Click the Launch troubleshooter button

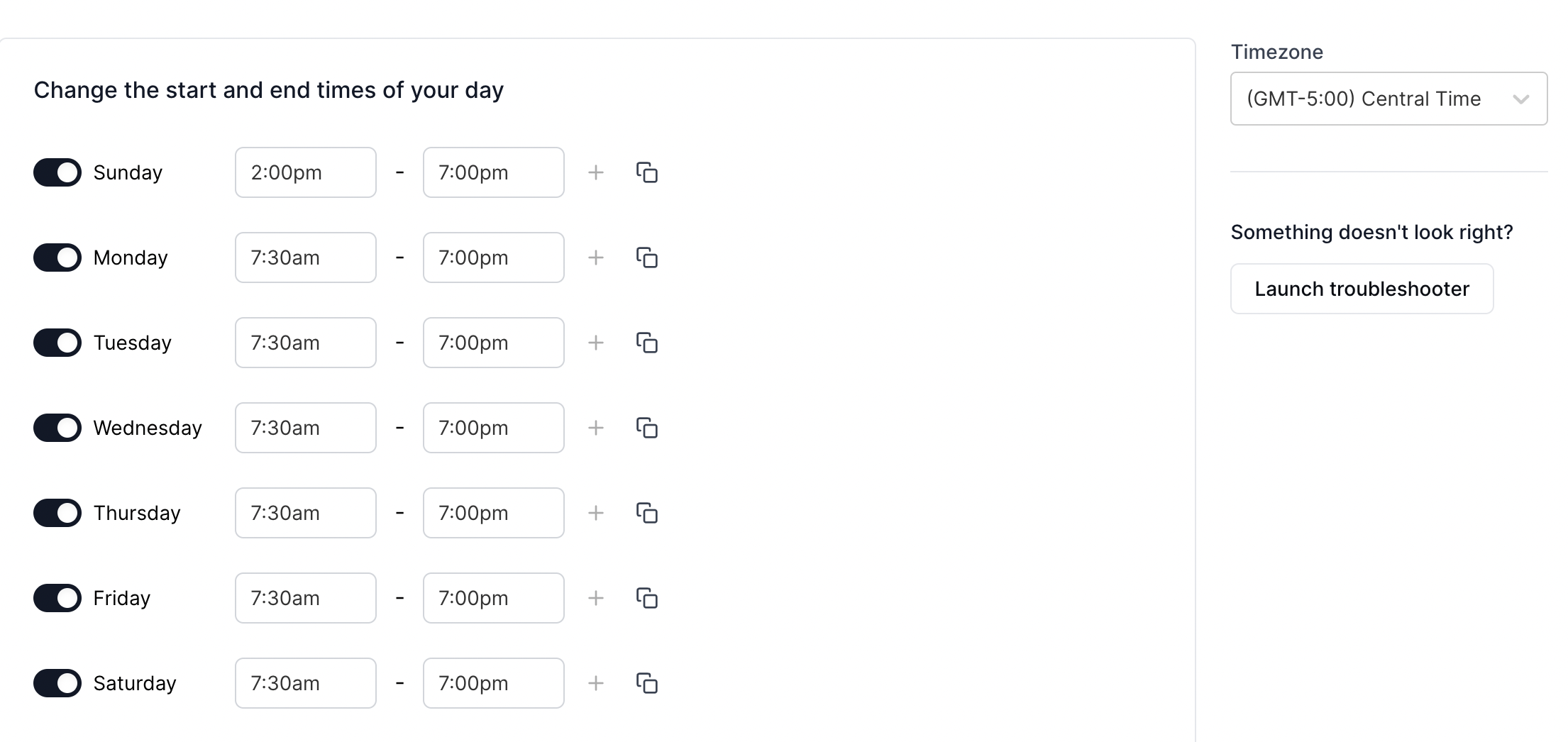pos(1362,289)
